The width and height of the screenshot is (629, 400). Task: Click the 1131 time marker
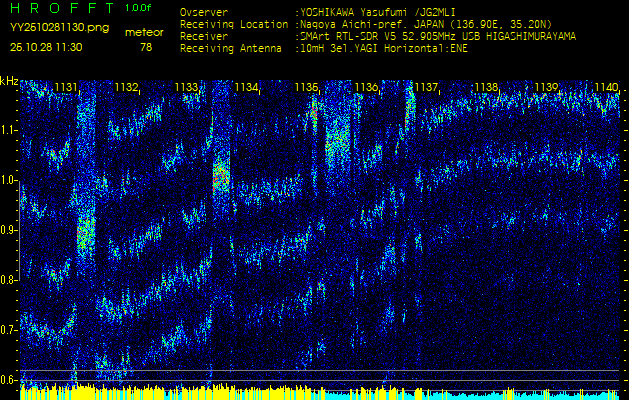coord(66,88)
